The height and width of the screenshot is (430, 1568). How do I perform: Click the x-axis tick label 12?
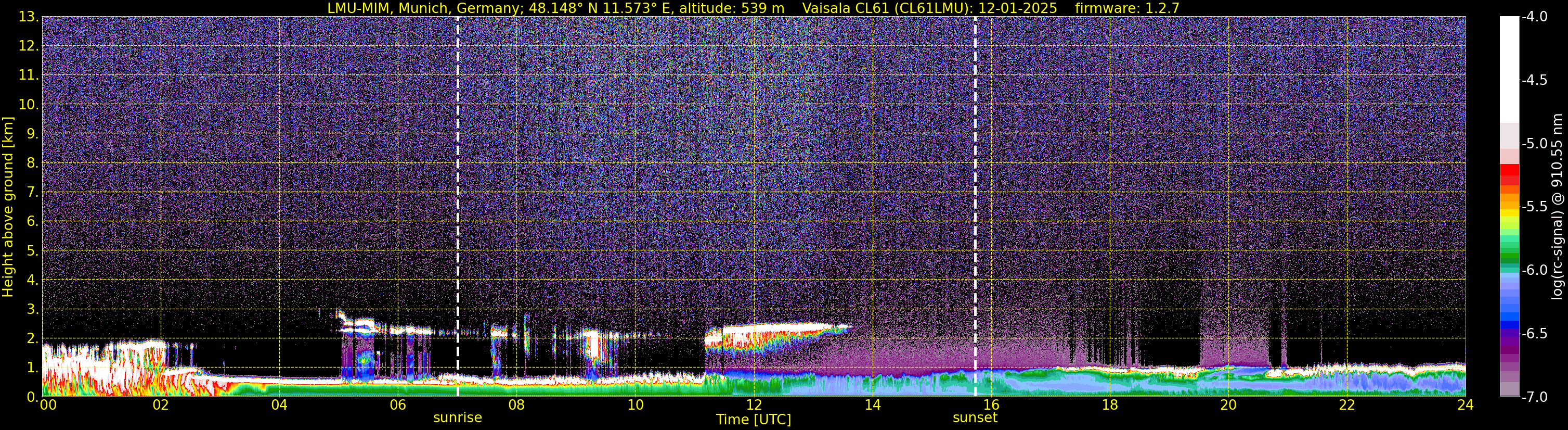(x=754, y=405)
